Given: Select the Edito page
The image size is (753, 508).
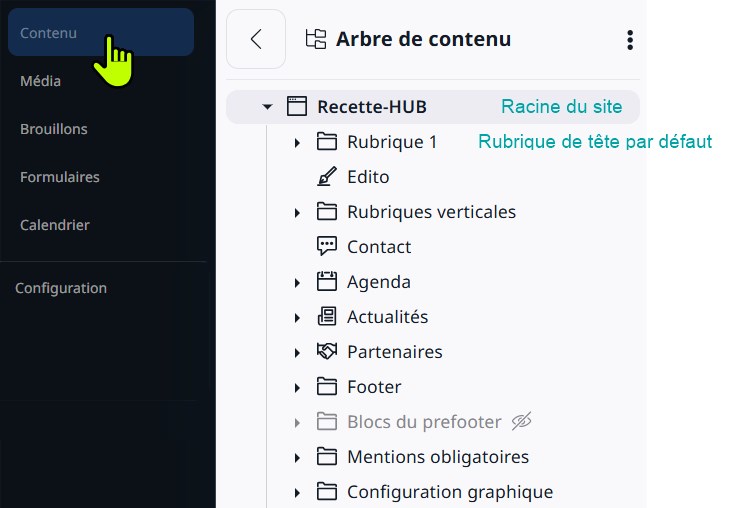Looking at the screenshot, I should click(368, 177).
